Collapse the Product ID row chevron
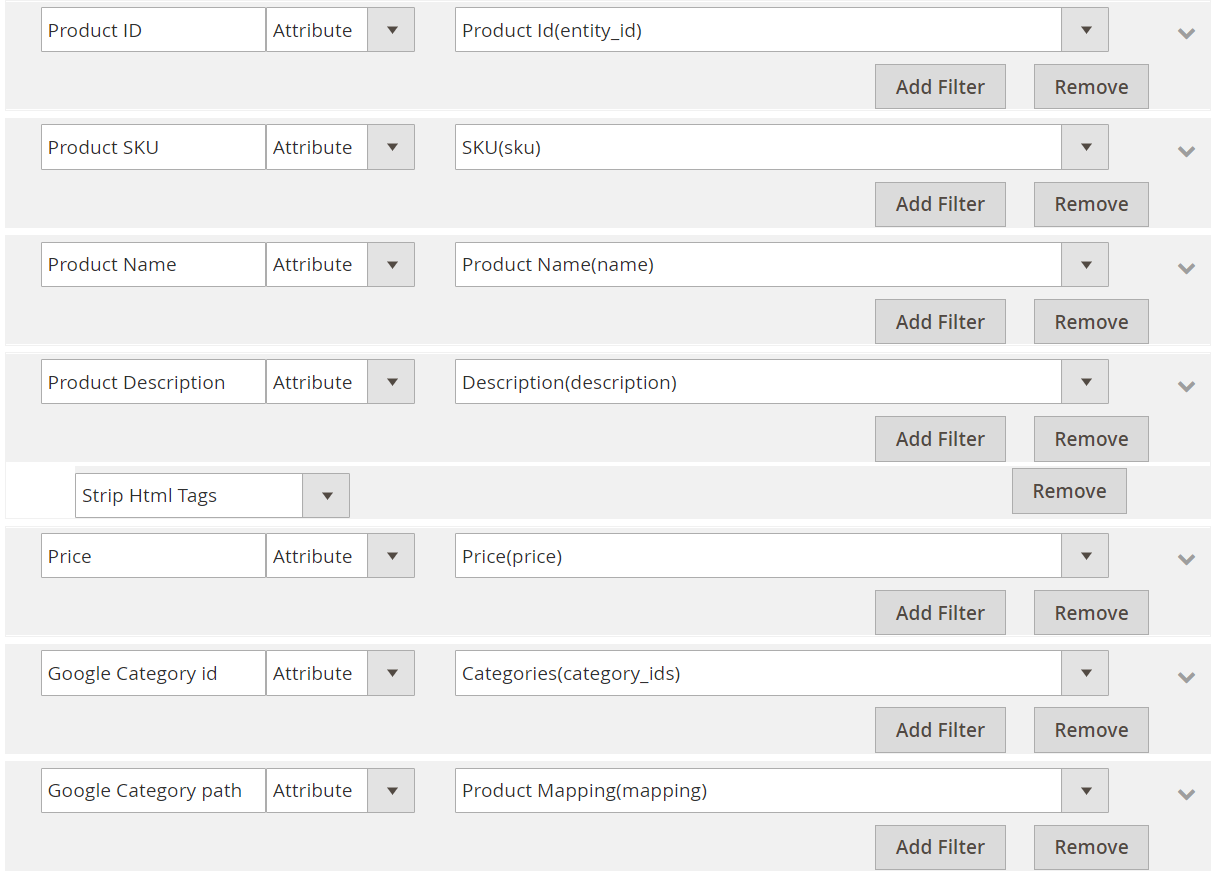The height and width of the screenshot is (877, 1222). pyautogui.click(x=1186, y=33)
